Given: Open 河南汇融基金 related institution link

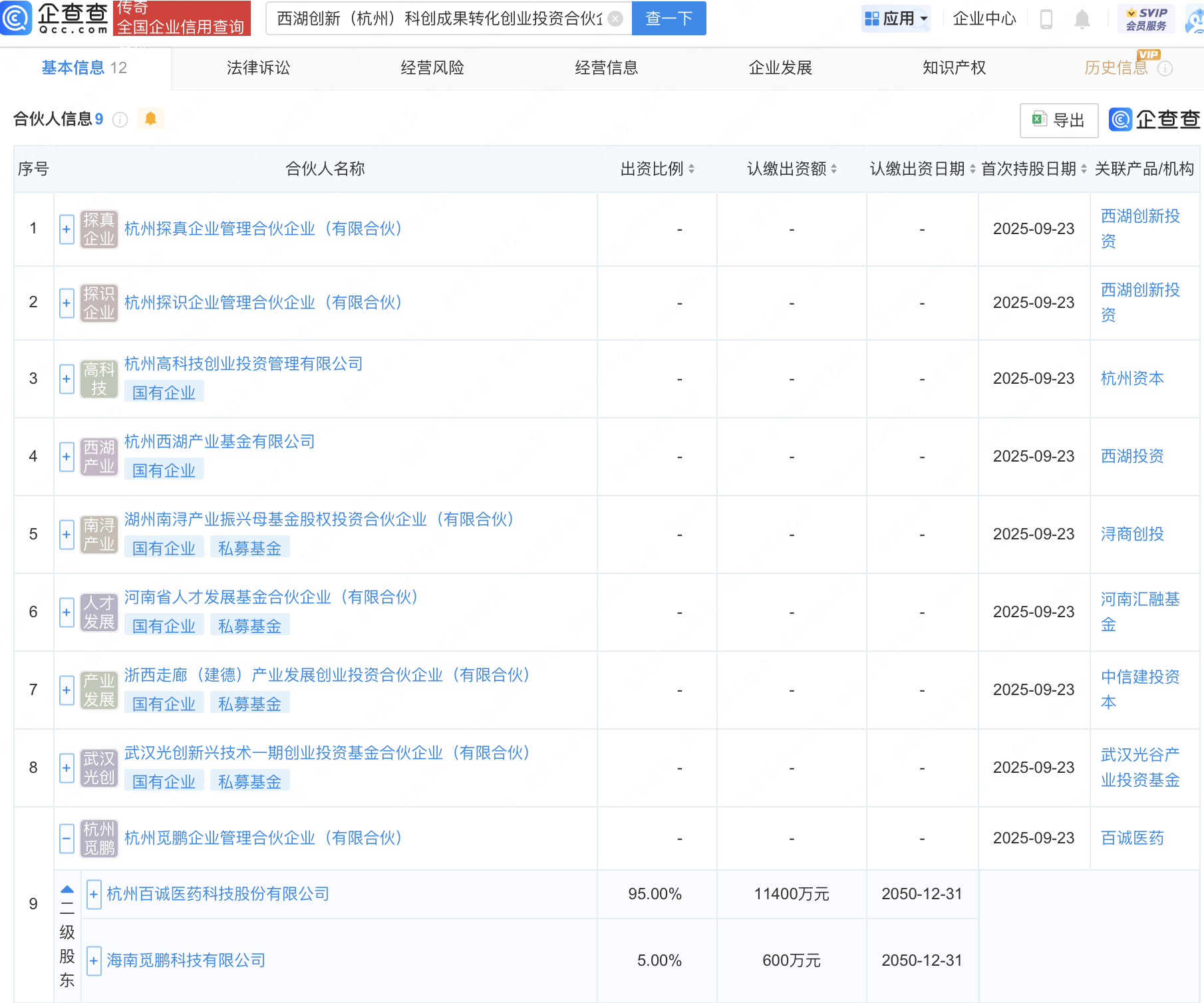Looking at the screenshot, I should pyautogui.click(x=1140, y=612).
